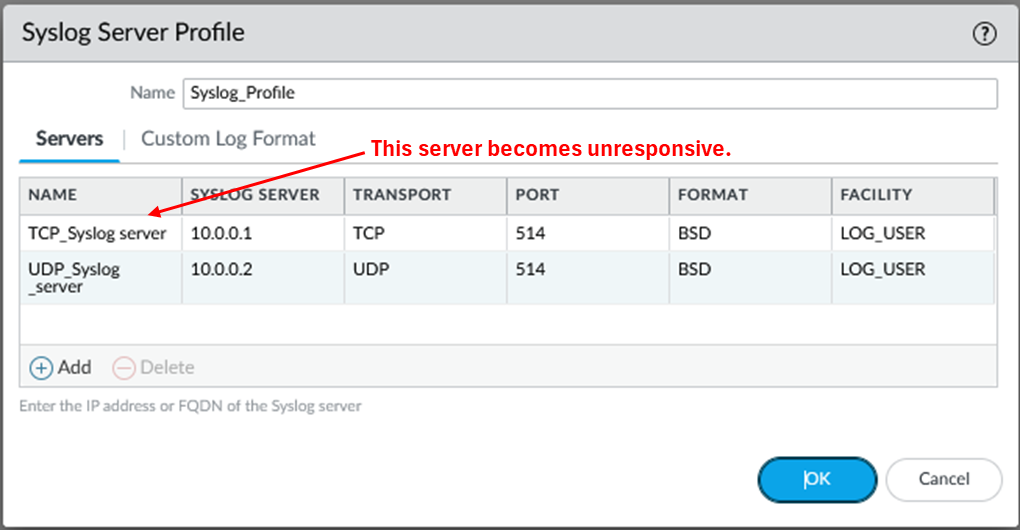Open the UDP transport cell dropdown
Image resolution: width=1020 pixels, height=530 pixels.
423,270
